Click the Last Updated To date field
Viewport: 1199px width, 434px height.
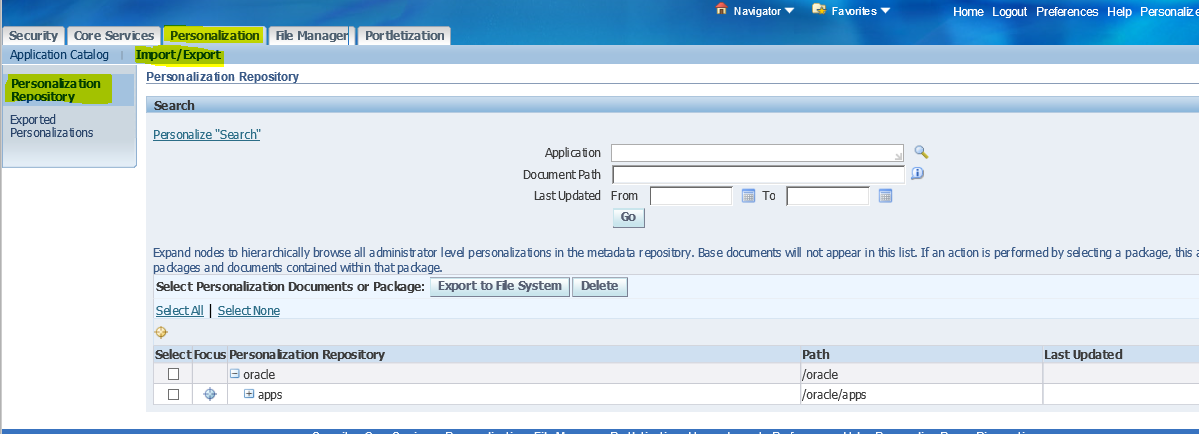(827, 196)
